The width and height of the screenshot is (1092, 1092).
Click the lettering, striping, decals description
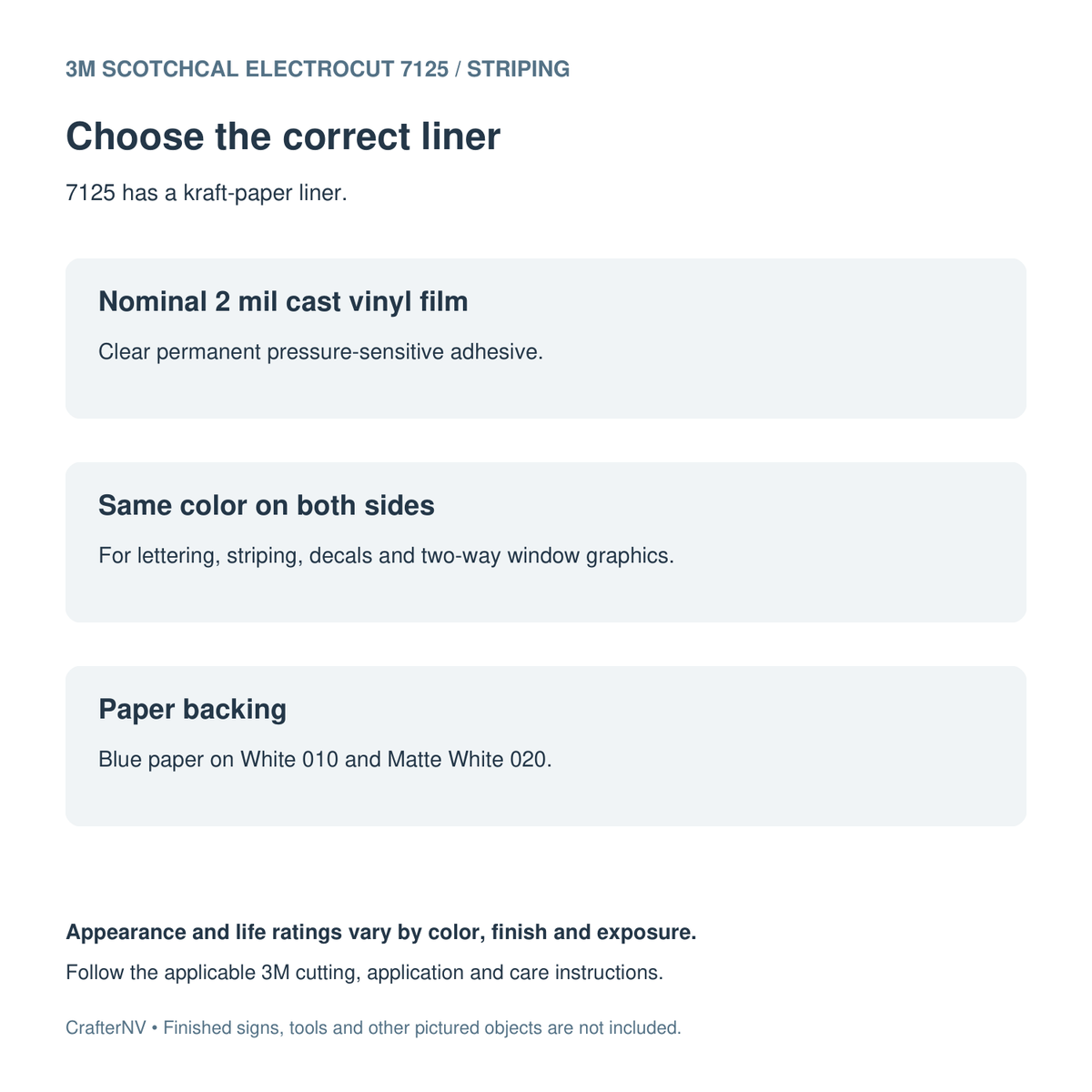click(386, 556)
